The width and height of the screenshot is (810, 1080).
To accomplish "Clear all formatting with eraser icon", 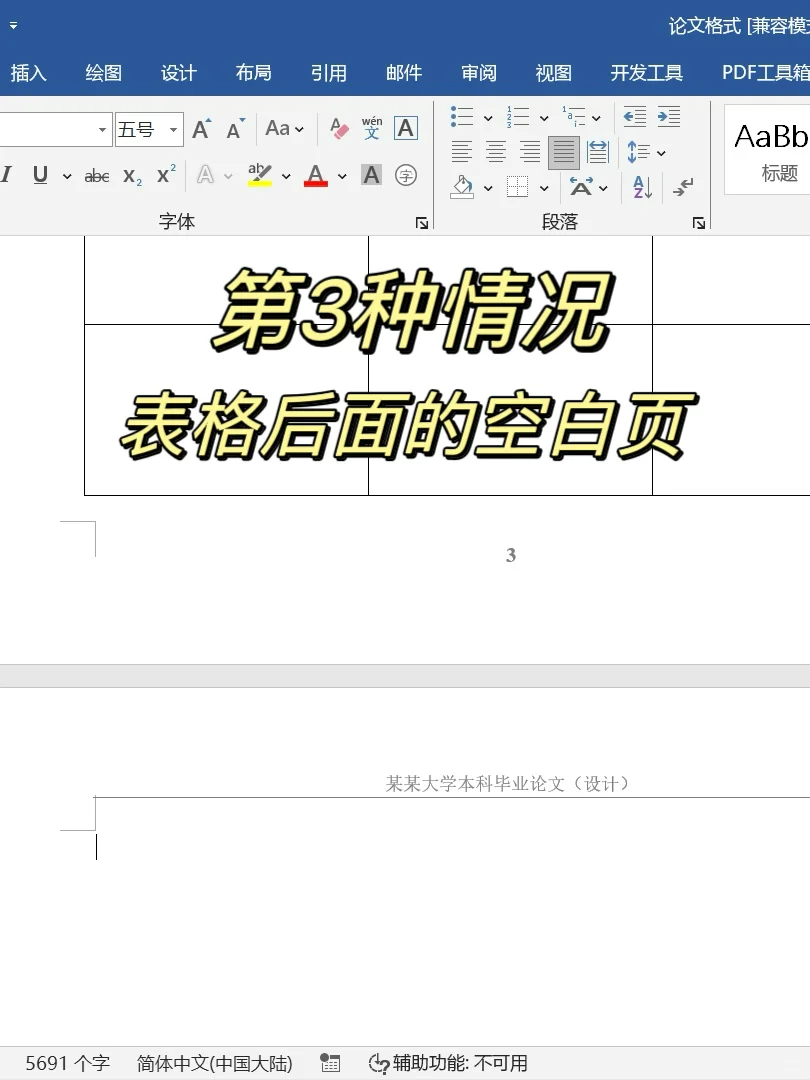I will (x=339, y=129).
